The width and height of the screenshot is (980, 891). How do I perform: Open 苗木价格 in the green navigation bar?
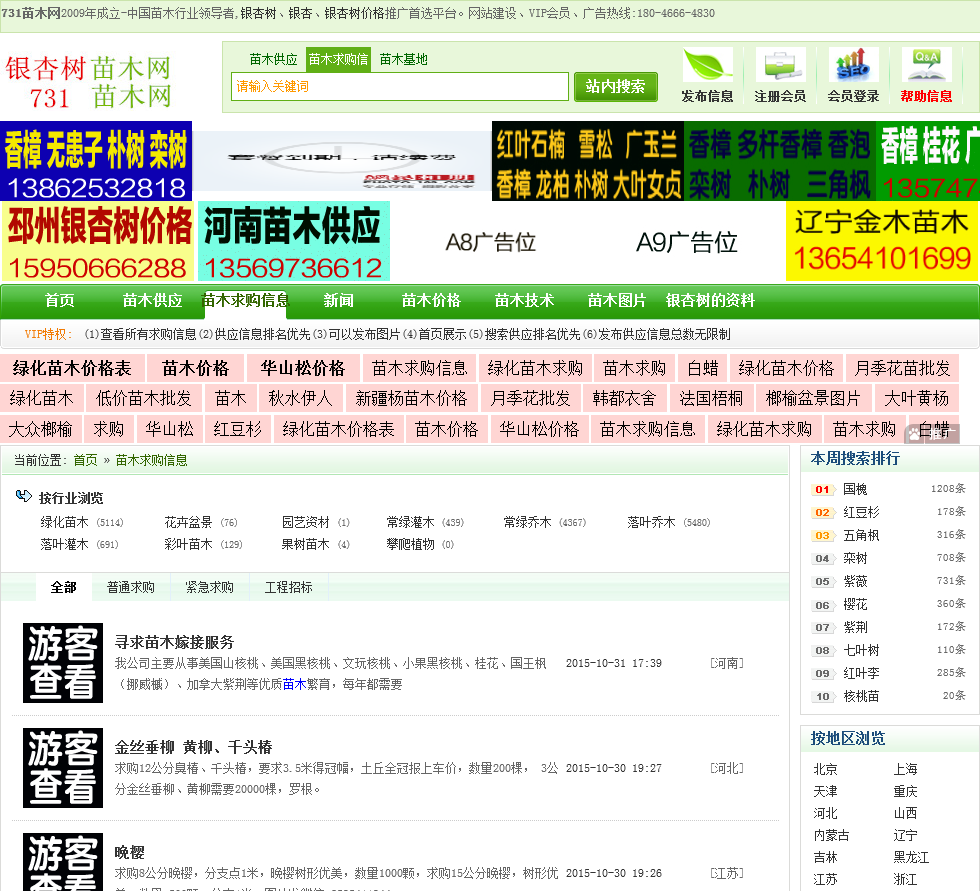431,301
